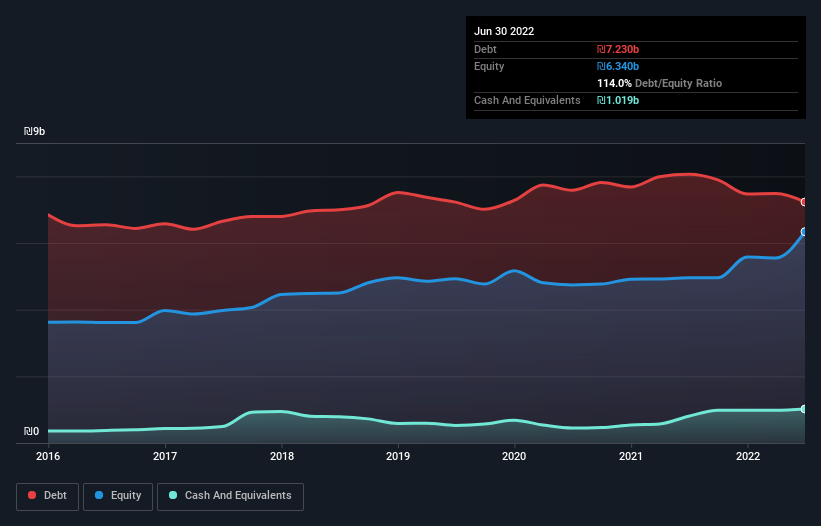This screenshot has height=526, width=821.
Task: Click the 2017 x-axis label
Action: [165, 456]
